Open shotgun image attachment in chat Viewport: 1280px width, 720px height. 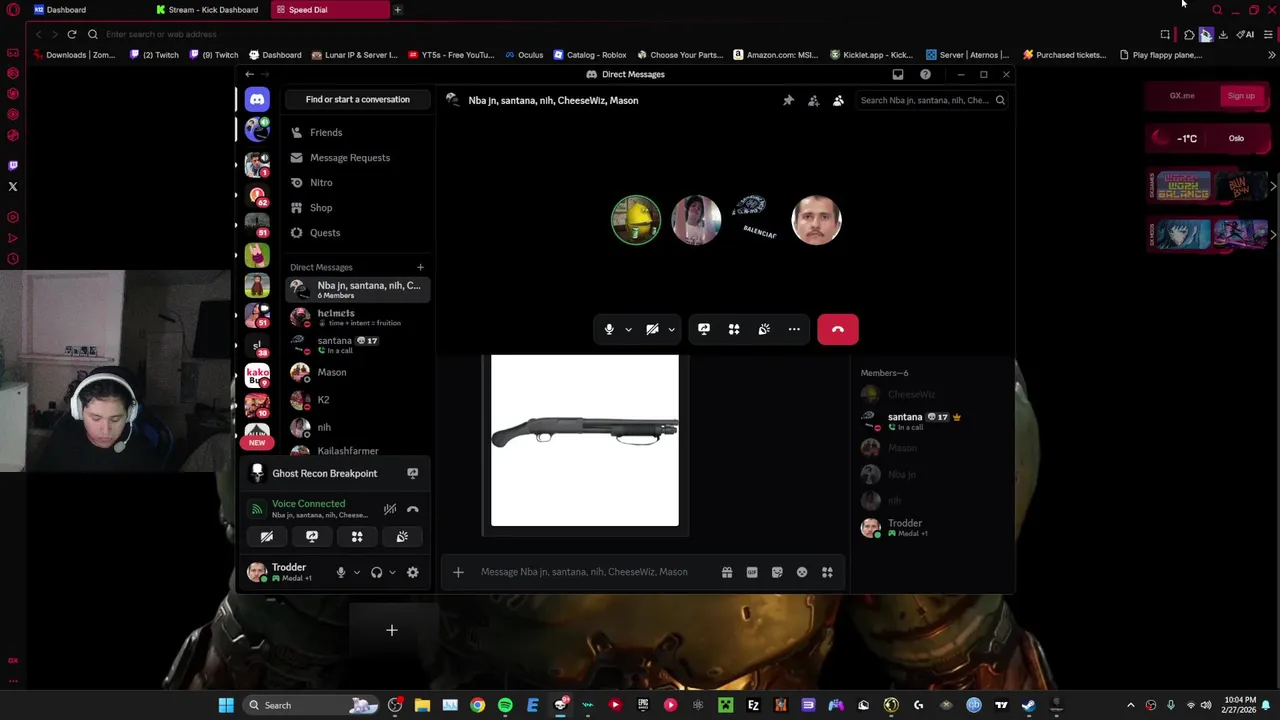[585, 440]
